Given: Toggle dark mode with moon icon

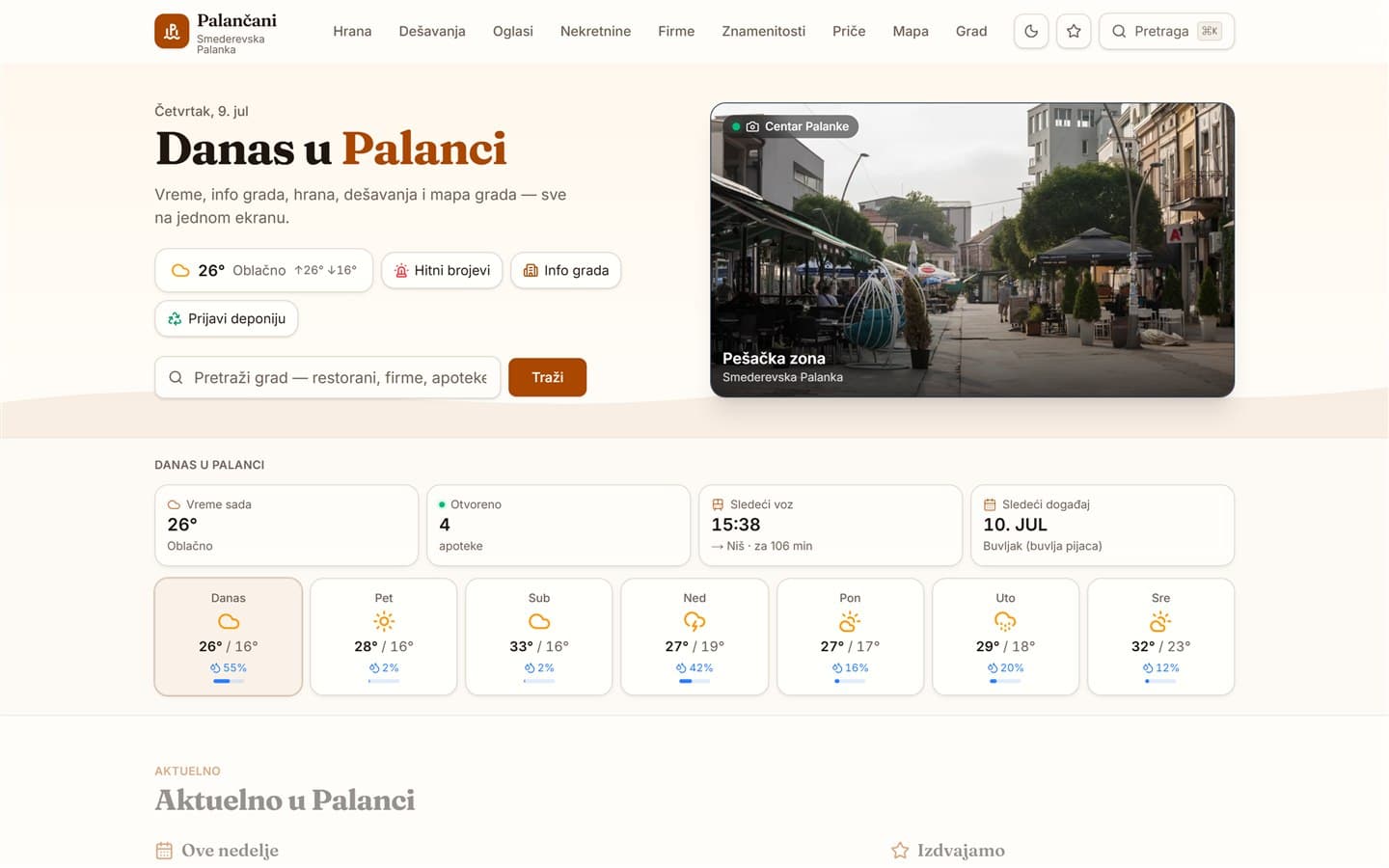Looking at the screenshot, I should coord(1031,31).
